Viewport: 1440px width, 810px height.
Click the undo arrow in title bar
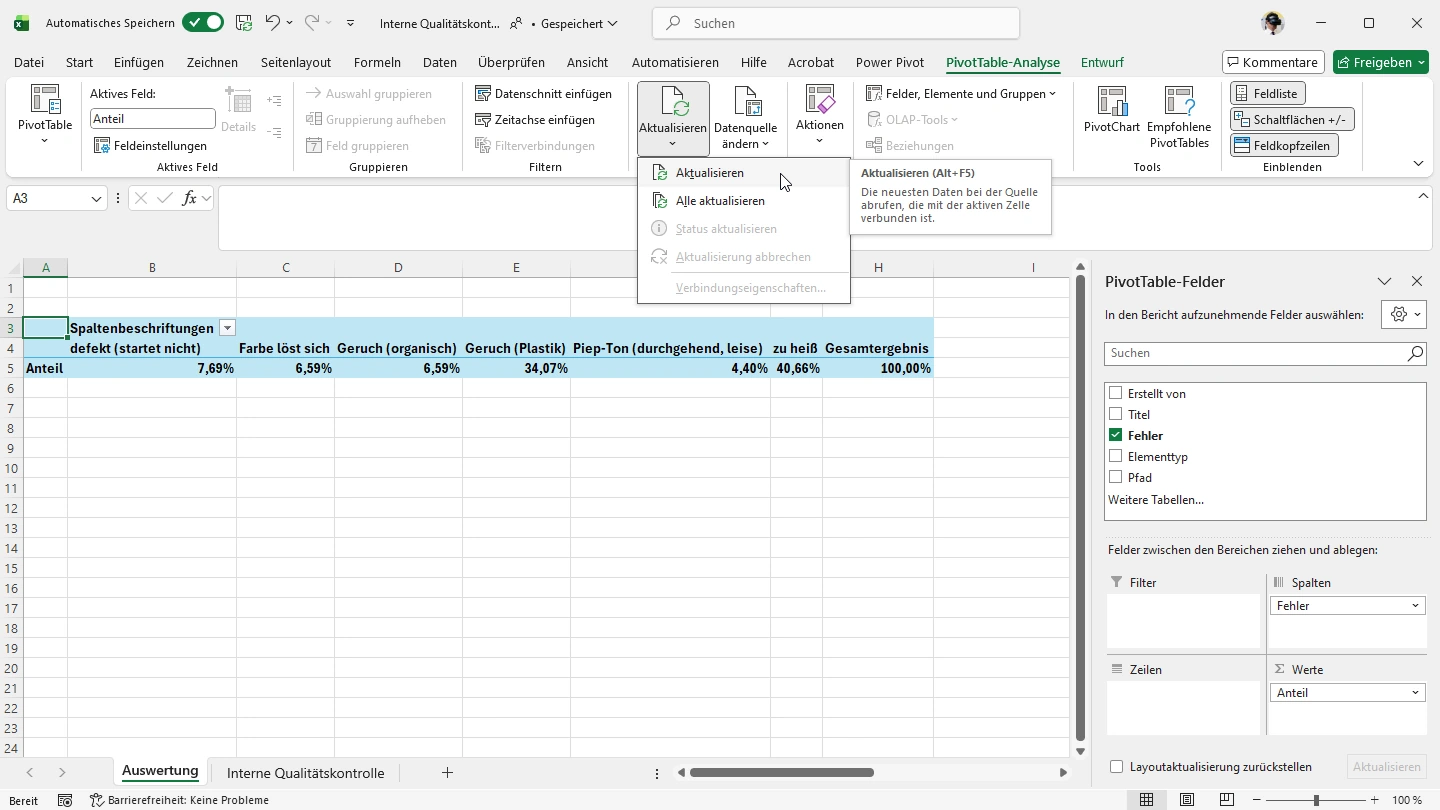tap(272, 23)
